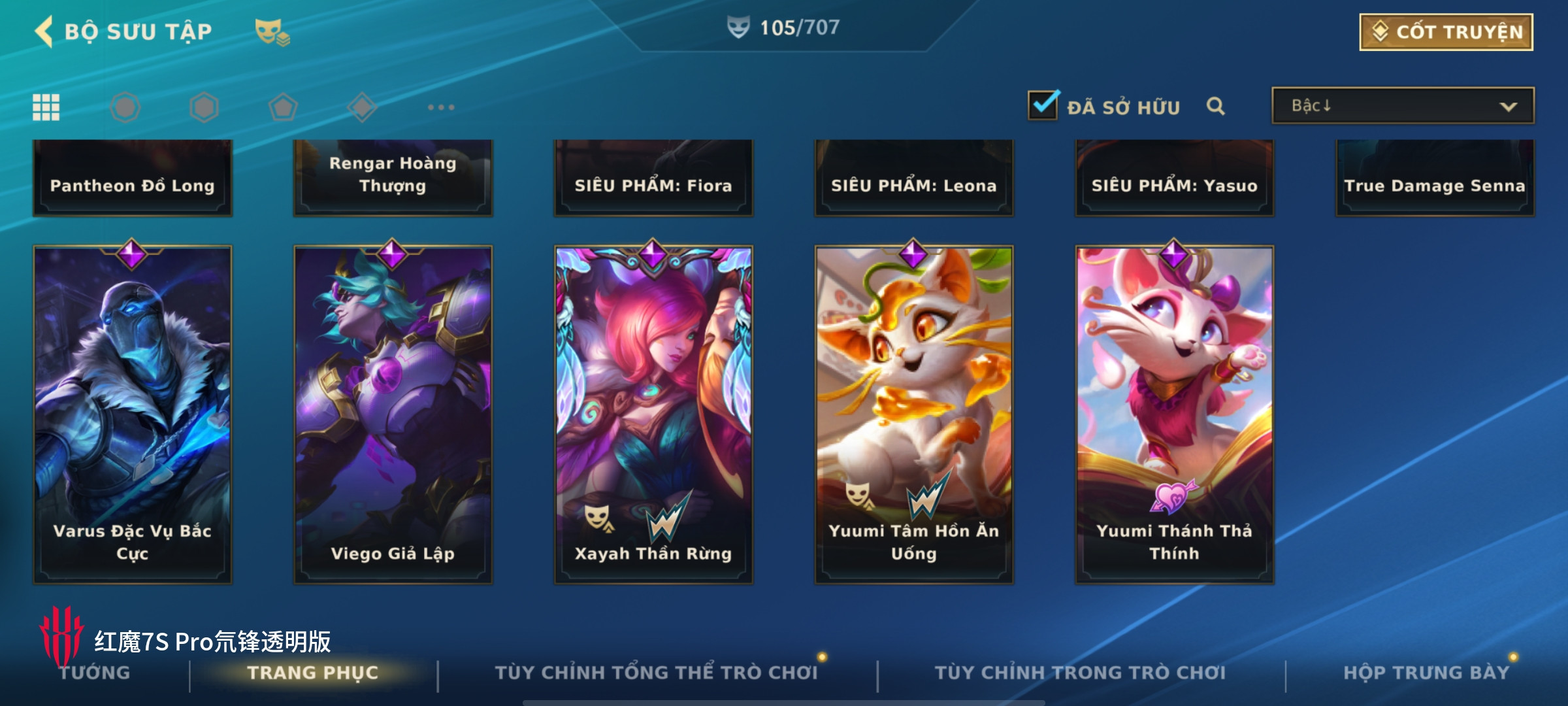Open the Xayah Thần Rừng skin card
The width and height of the screenshot is (1568, 706).
point(653,414)
